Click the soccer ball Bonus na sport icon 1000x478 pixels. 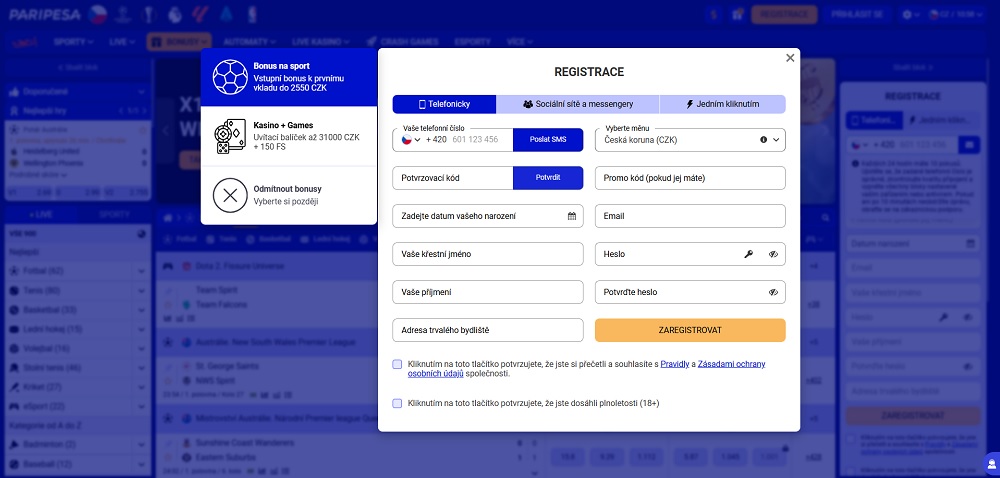(x=231, y=77)
